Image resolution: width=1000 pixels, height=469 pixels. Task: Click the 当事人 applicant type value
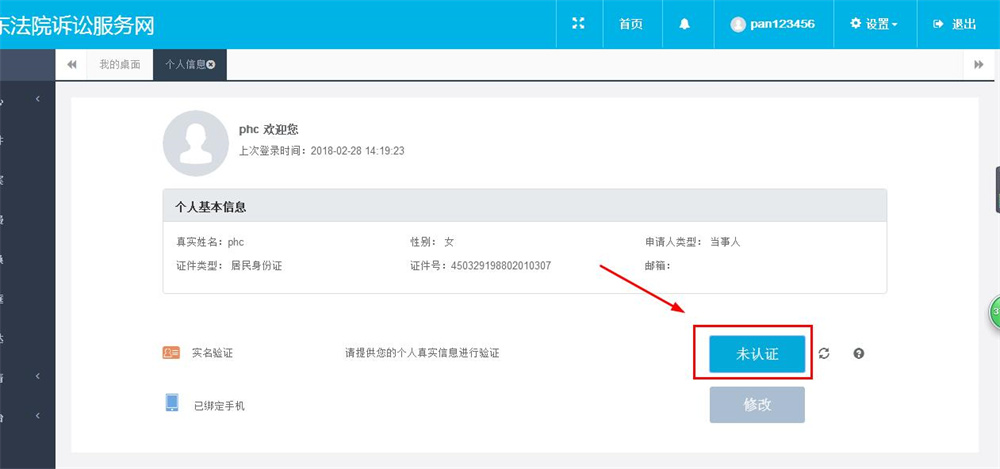[725, 242]
